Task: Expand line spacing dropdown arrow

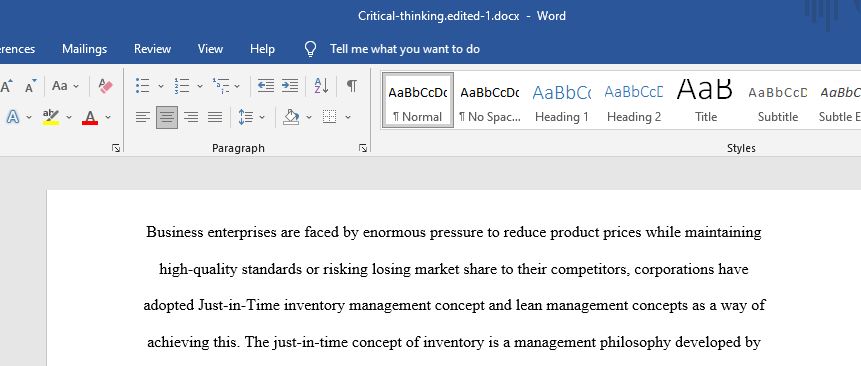Action: (262, 117)
